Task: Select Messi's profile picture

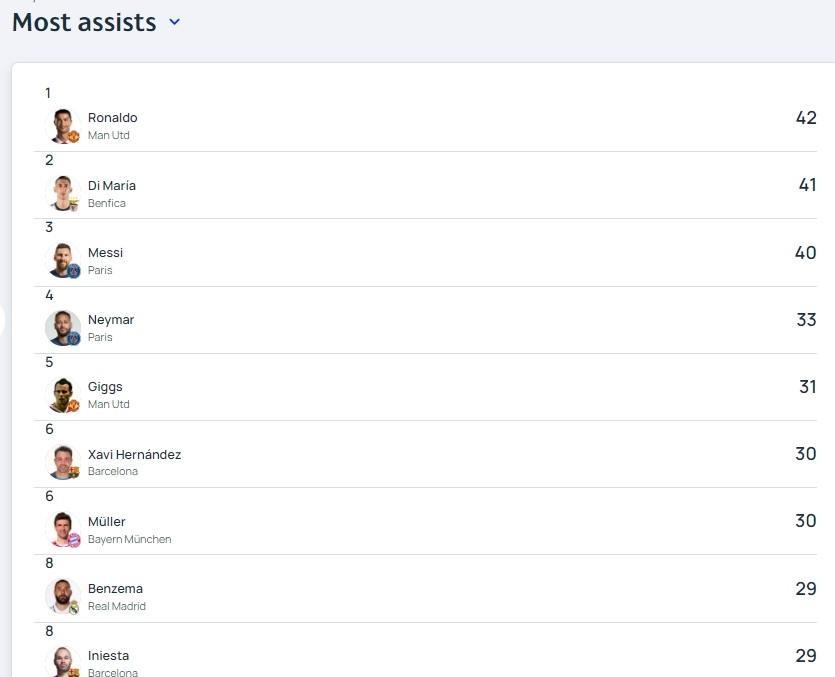Action: (63, 261)
